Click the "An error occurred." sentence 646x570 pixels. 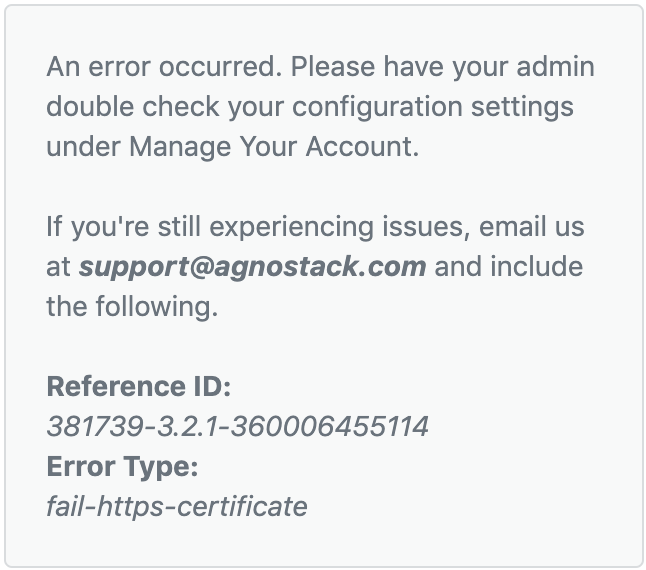coord(164,67)
